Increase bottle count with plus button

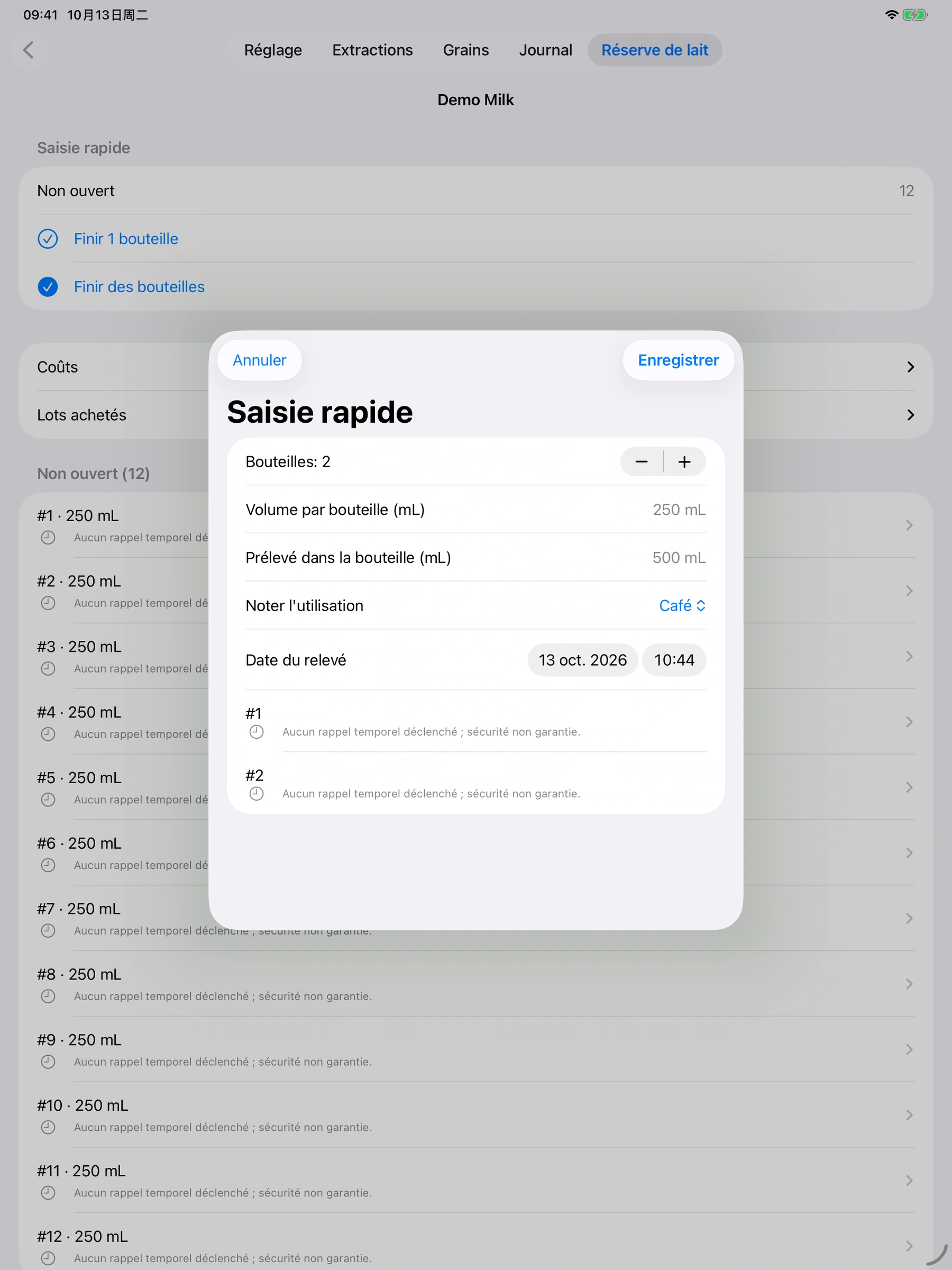point(684,461)
